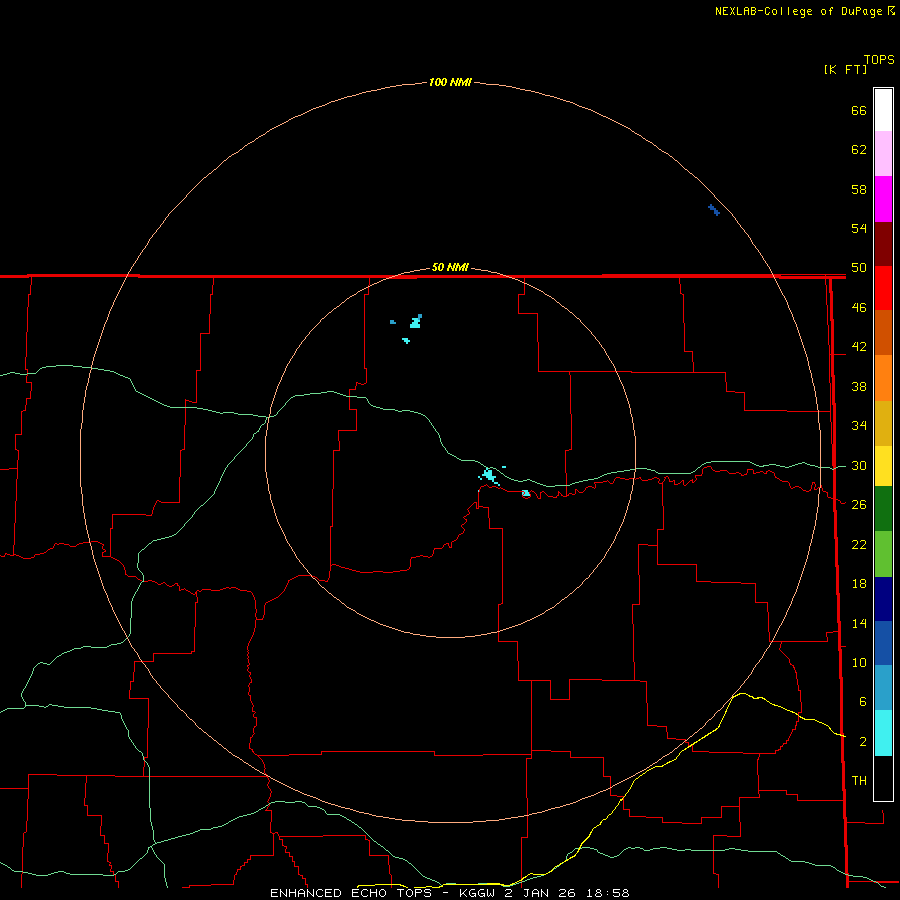Click the cyan band near 2
The image size is (900, 900).
pos(883,733)
